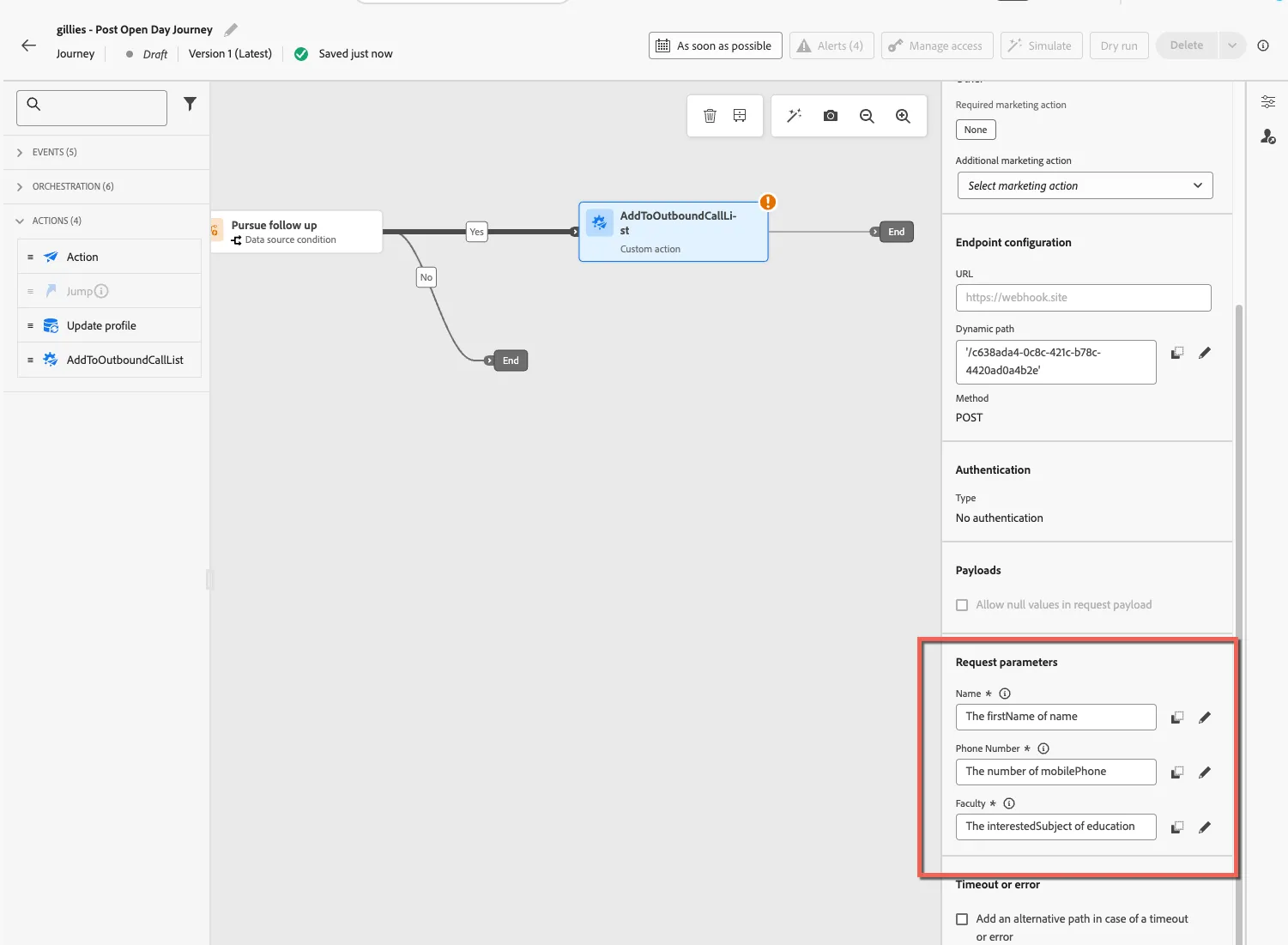Open Alerts (4)

tap(831, 45)
